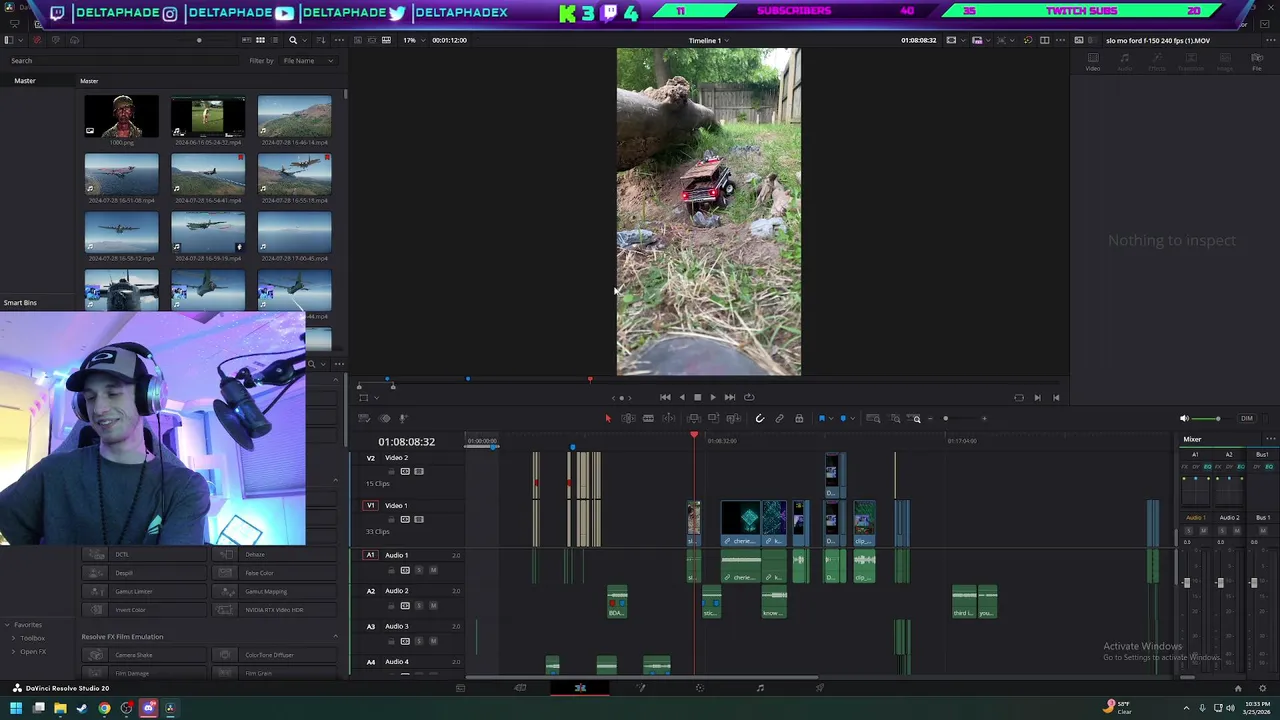
Task: Expand the Toolbox tree item
Action: [14, 638]
